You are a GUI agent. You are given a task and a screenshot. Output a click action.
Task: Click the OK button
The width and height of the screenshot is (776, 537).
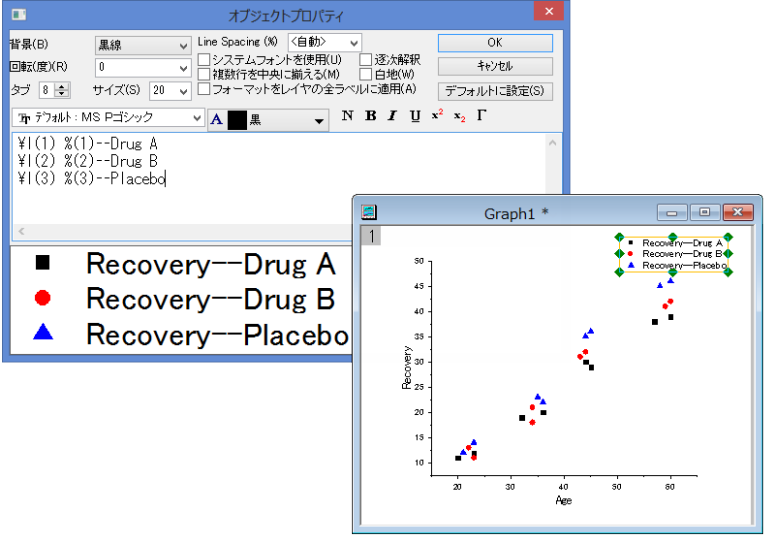[495, 43]
